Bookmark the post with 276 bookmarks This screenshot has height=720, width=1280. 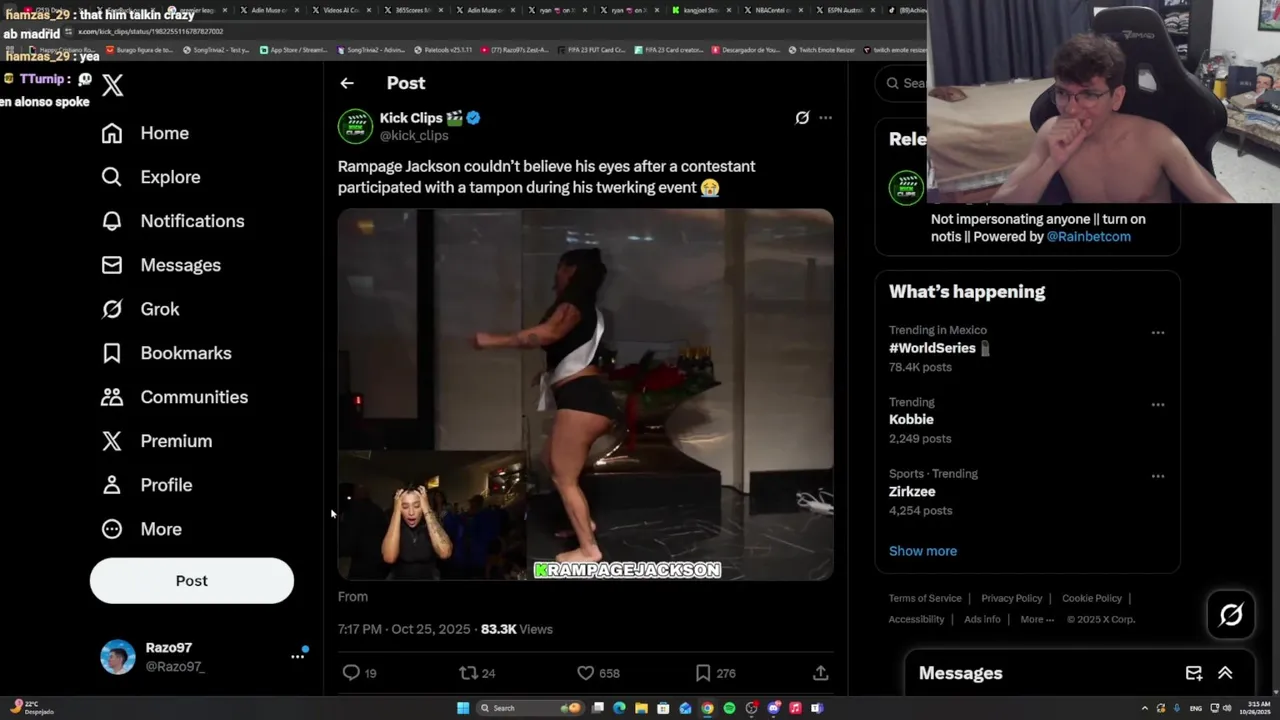[x=703, y=673]
